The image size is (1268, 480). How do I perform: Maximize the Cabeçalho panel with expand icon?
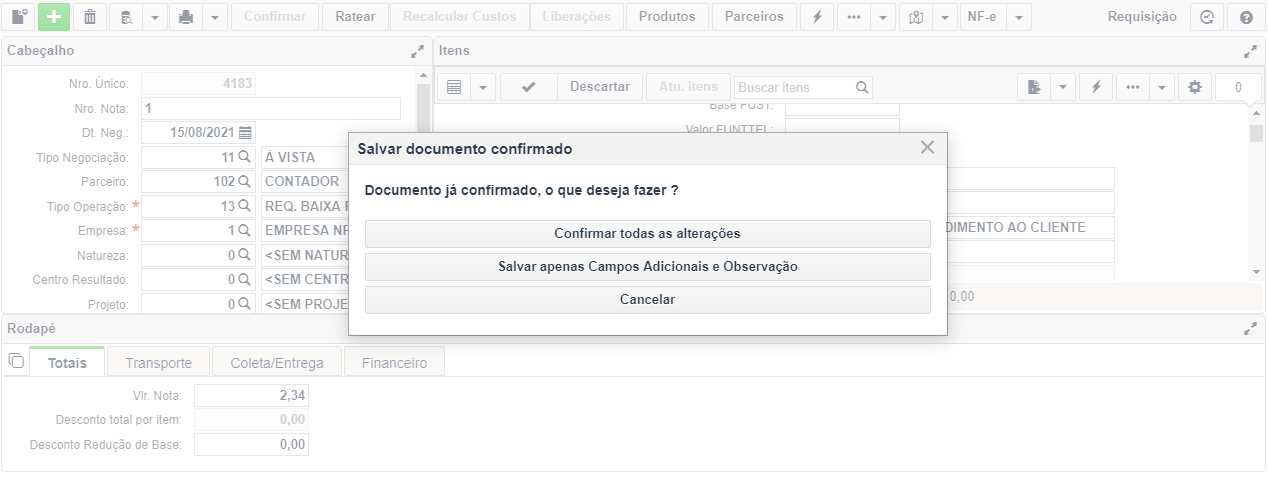[417, 50]
